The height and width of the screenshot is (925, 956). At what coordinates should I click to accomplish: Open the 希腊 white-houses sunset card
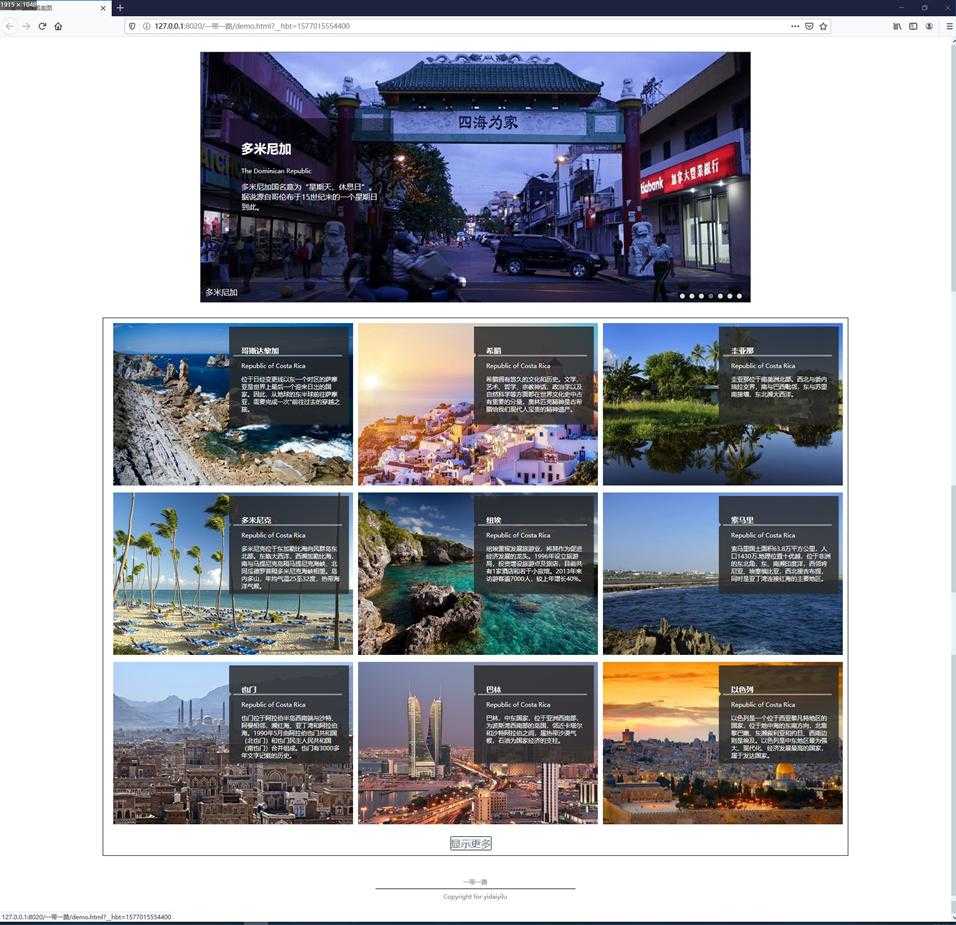[478, 404]
